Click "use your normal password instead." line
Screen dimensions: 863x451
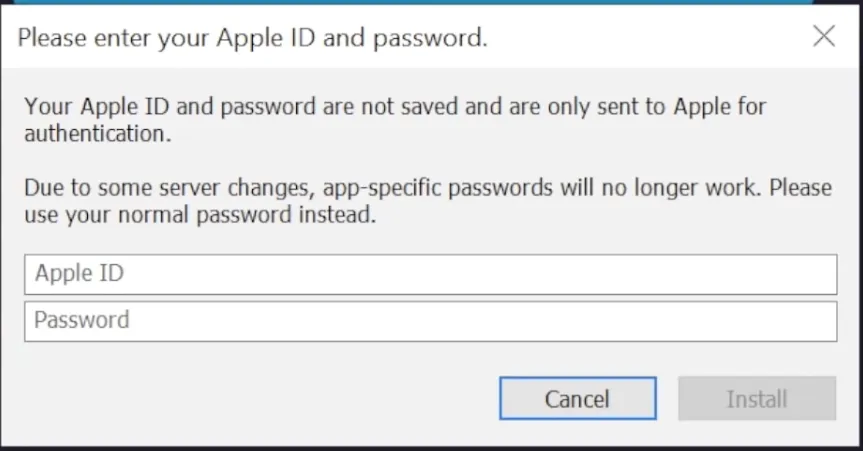[x=200, y=215]
